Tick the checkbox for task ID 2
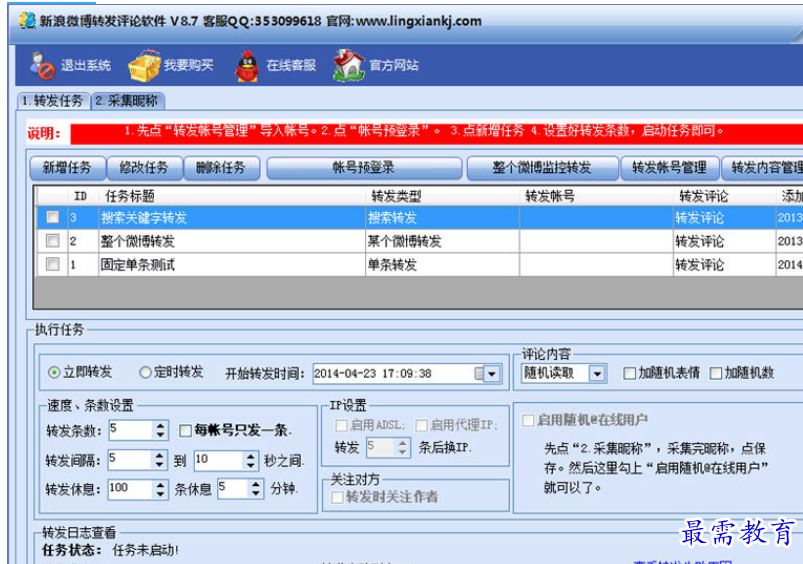This screenshot has height=564, width=803. click(52, 241)
